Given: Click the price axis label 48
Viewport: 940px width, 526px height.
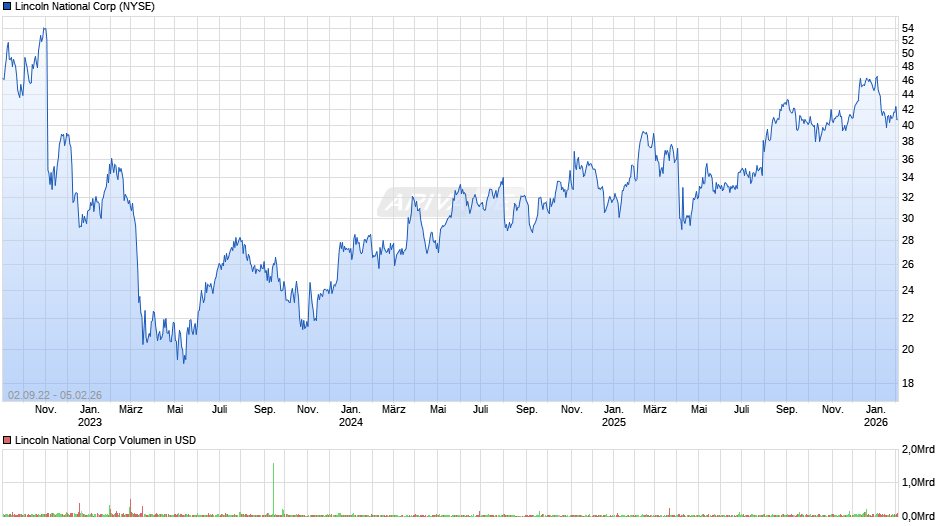Looking at the screenshot, I should (x=908, y=67).
